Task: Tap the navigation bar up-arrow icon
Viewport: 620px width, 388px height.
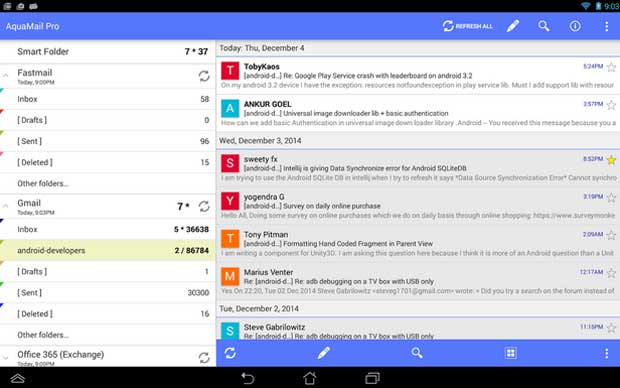Action: [x=17, y=379]
